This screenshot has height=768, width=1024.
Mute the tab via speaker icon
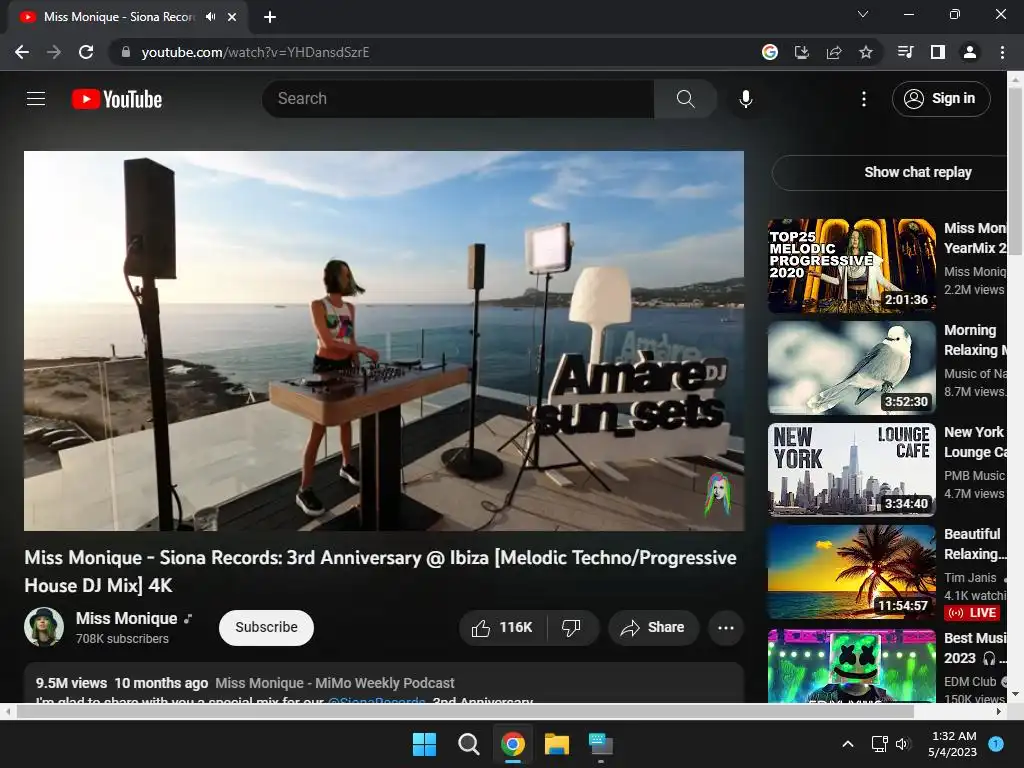[210, 17]
